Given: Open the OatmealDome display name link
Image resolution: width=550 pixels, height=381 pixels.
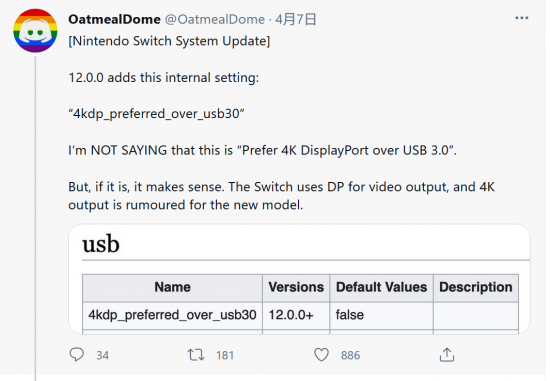Looking at the screenshot, I should 114,19.
